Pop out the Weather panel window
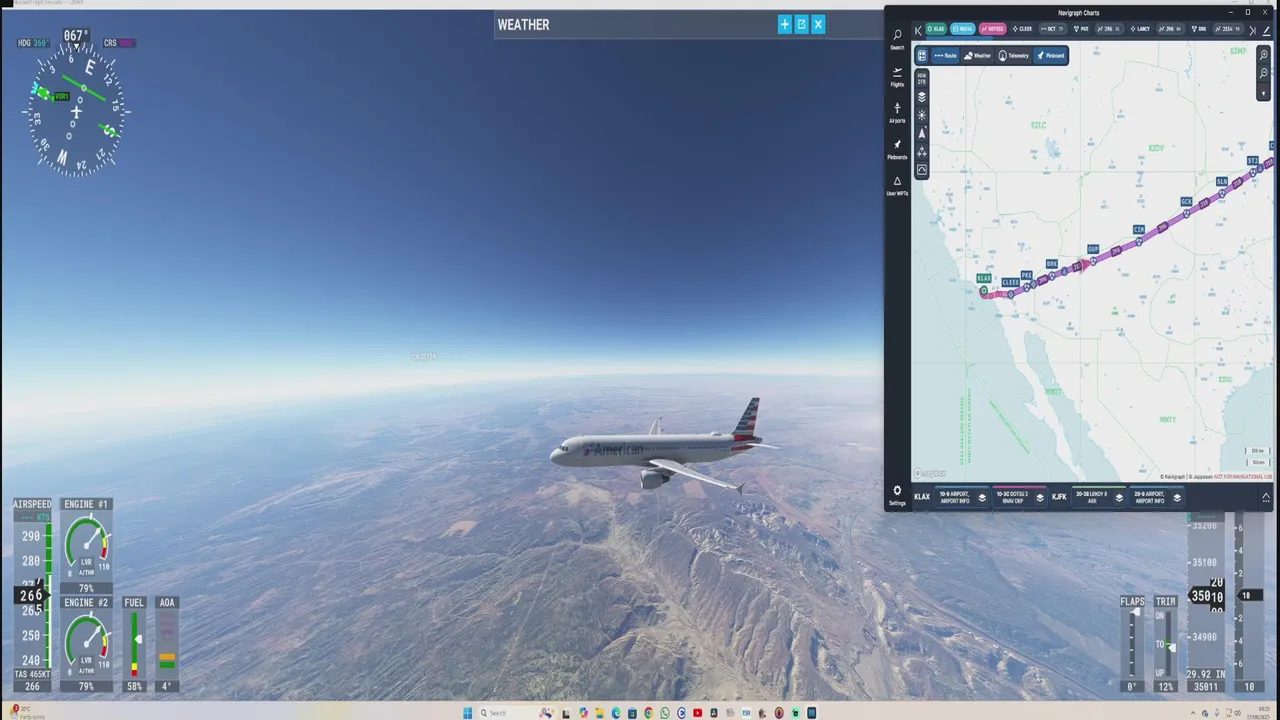 801,25
